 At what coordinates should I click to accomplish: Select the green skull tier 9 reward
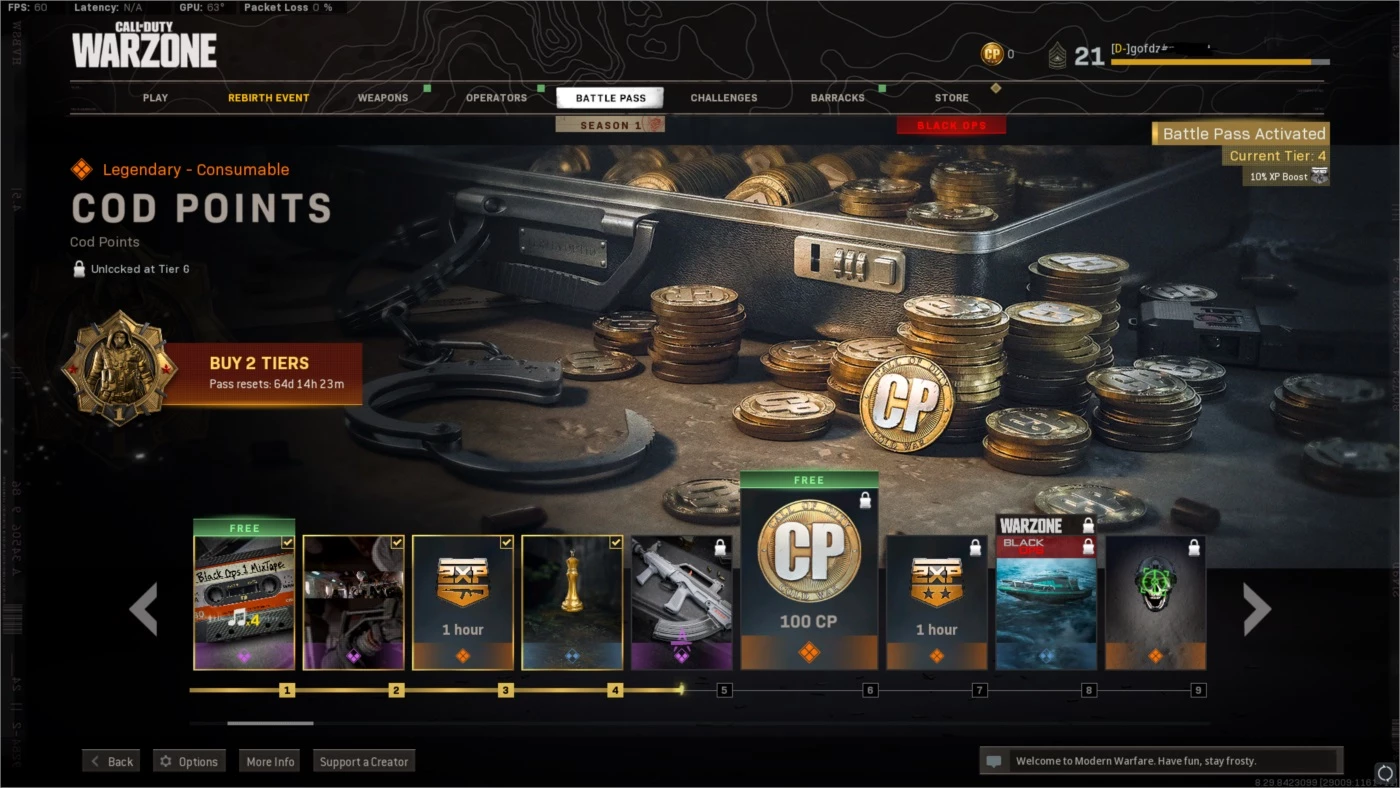1155,602
